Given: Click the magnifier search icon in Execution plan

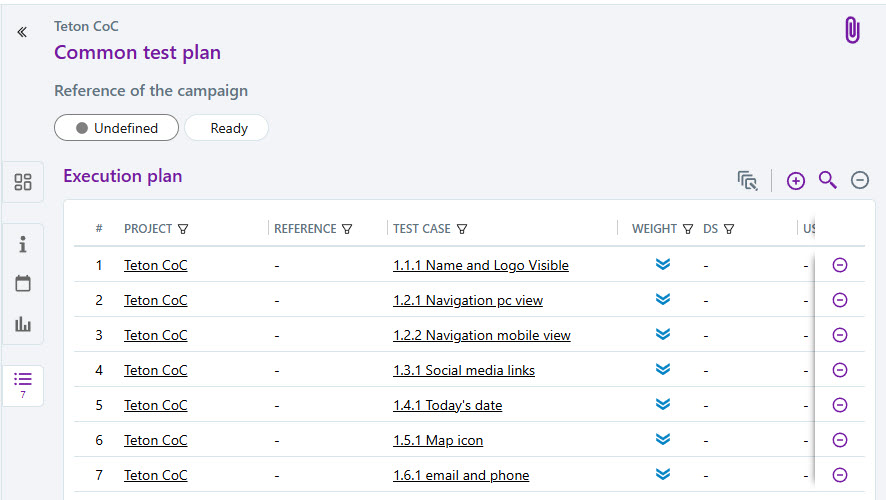Looking at the screenshot, I should (827, 180).
